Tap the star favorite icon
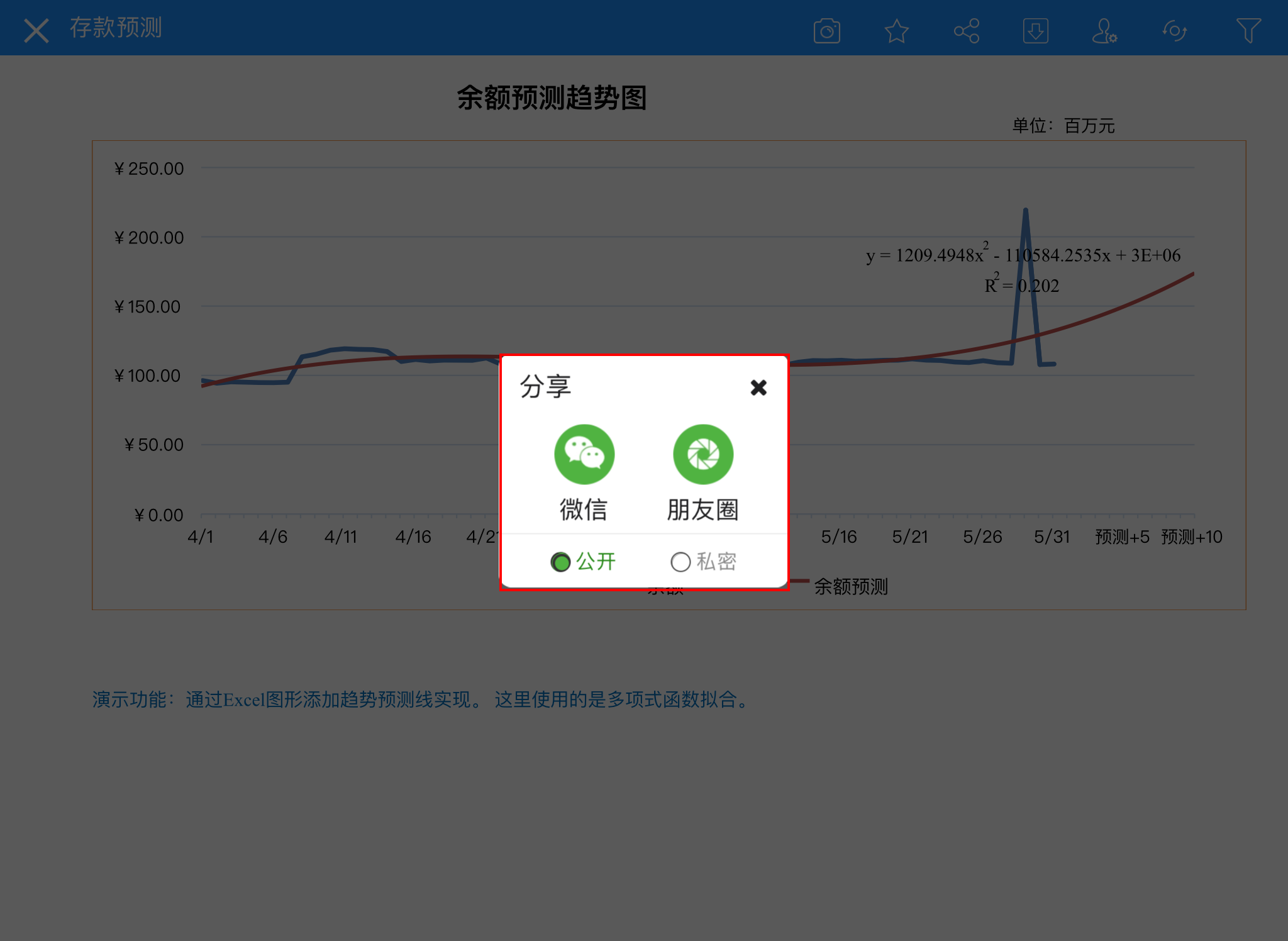The height and width of the screenshot is (941, 1288). coord(896,30)
